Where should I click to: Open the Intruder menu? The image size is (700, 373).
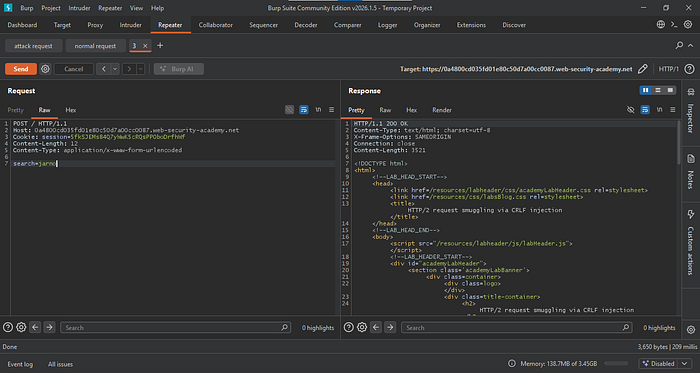click(79, 8)
